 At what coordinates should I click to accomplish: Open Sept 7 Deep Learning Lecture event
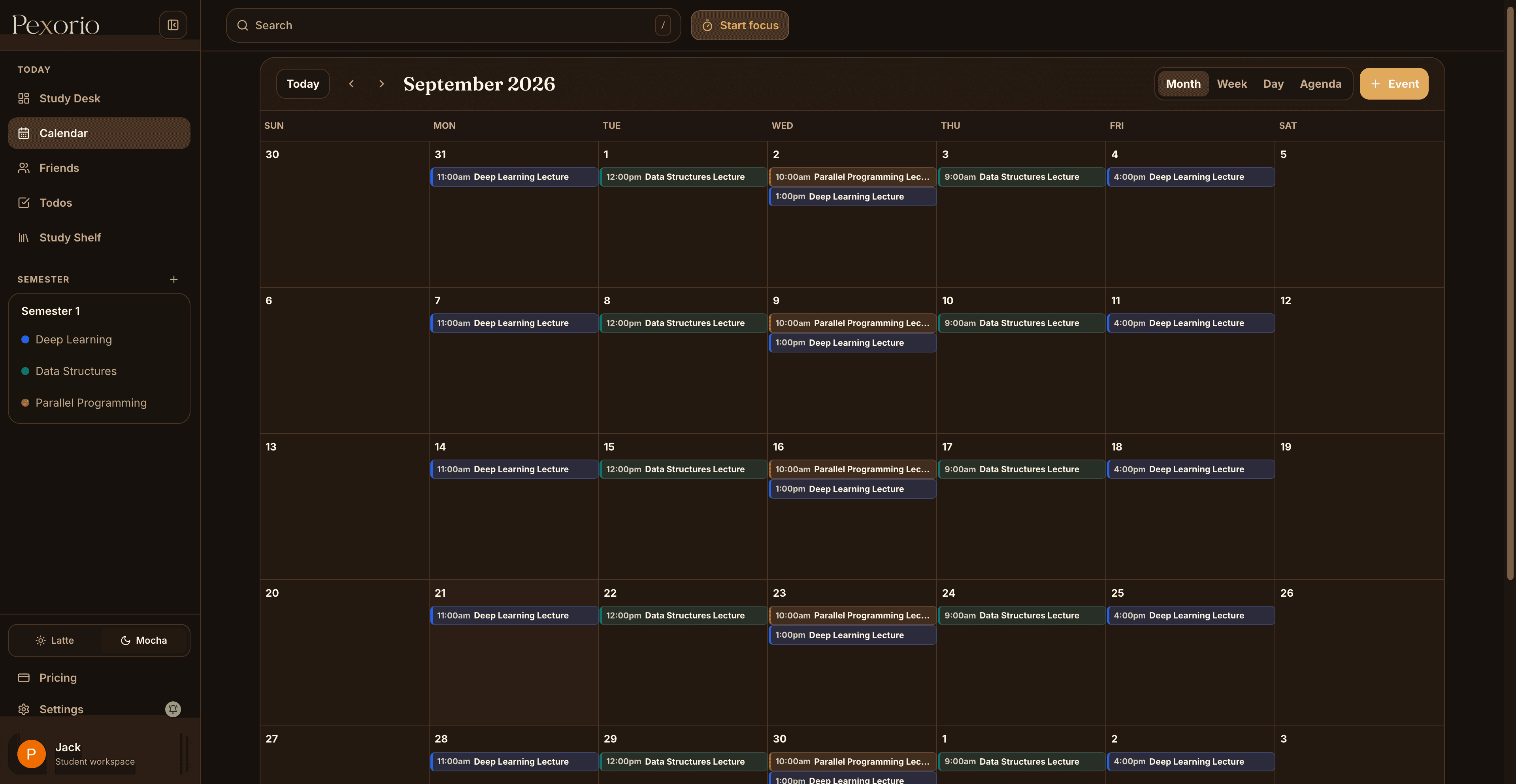pos(514,323)
